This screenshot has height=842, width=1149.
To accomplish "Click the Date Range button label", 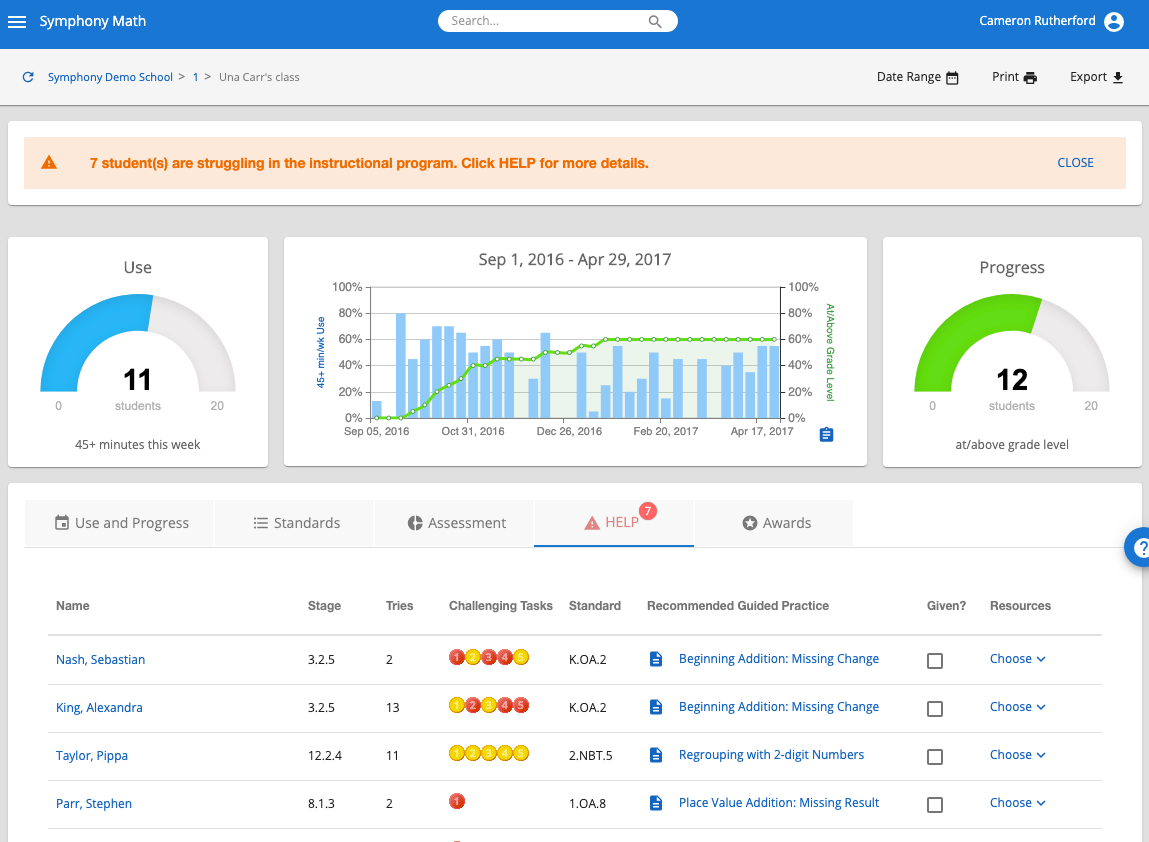I will tap(909, 77).
